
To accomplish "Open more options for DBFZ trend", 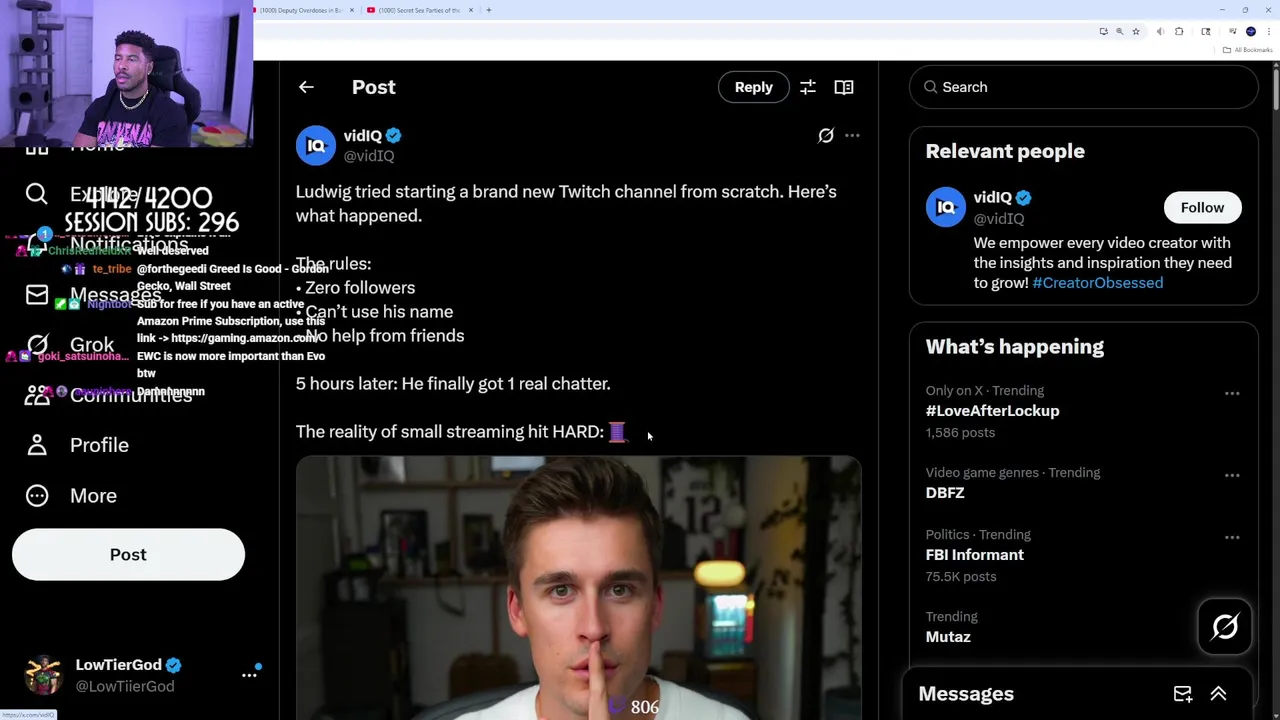I will [1232, 476].
